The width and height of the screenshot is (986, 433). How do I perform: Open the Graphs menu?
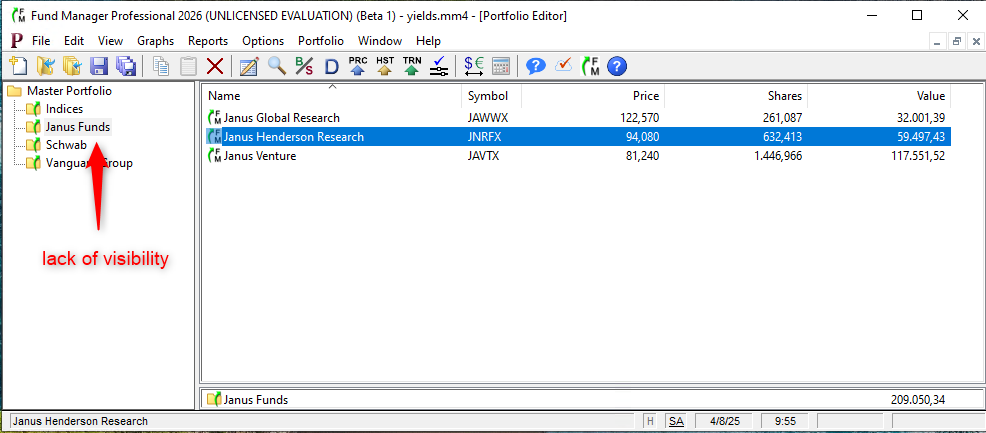(x=155, y=41)
